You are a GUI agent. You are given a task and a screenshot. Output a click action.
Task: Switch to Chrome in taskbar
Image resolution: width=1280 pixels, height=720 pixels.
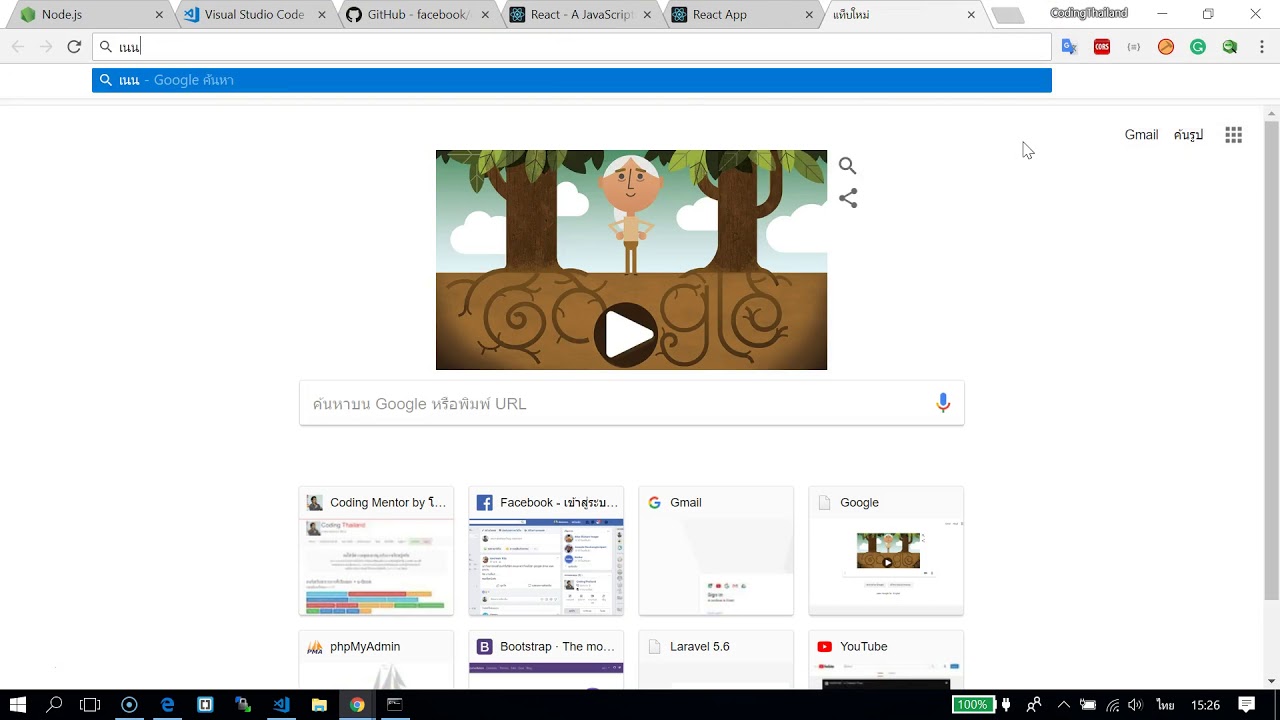pos(357,705)
